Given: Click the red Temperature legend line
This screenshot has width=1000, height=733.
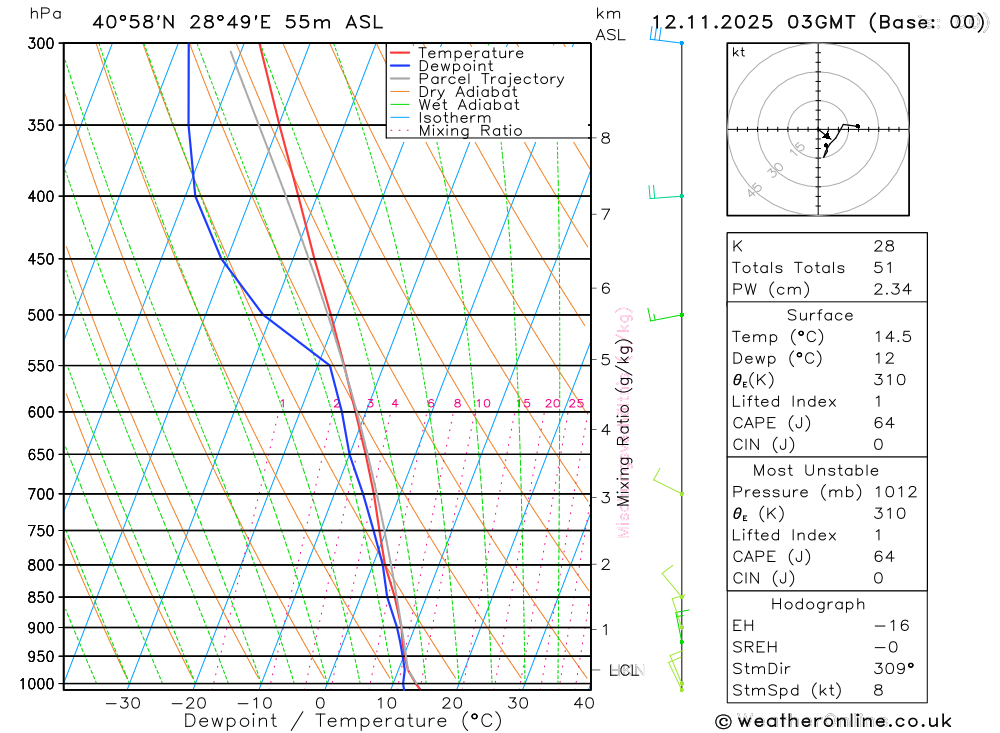Looking at the screenshot, I should (x=400, y=53).
